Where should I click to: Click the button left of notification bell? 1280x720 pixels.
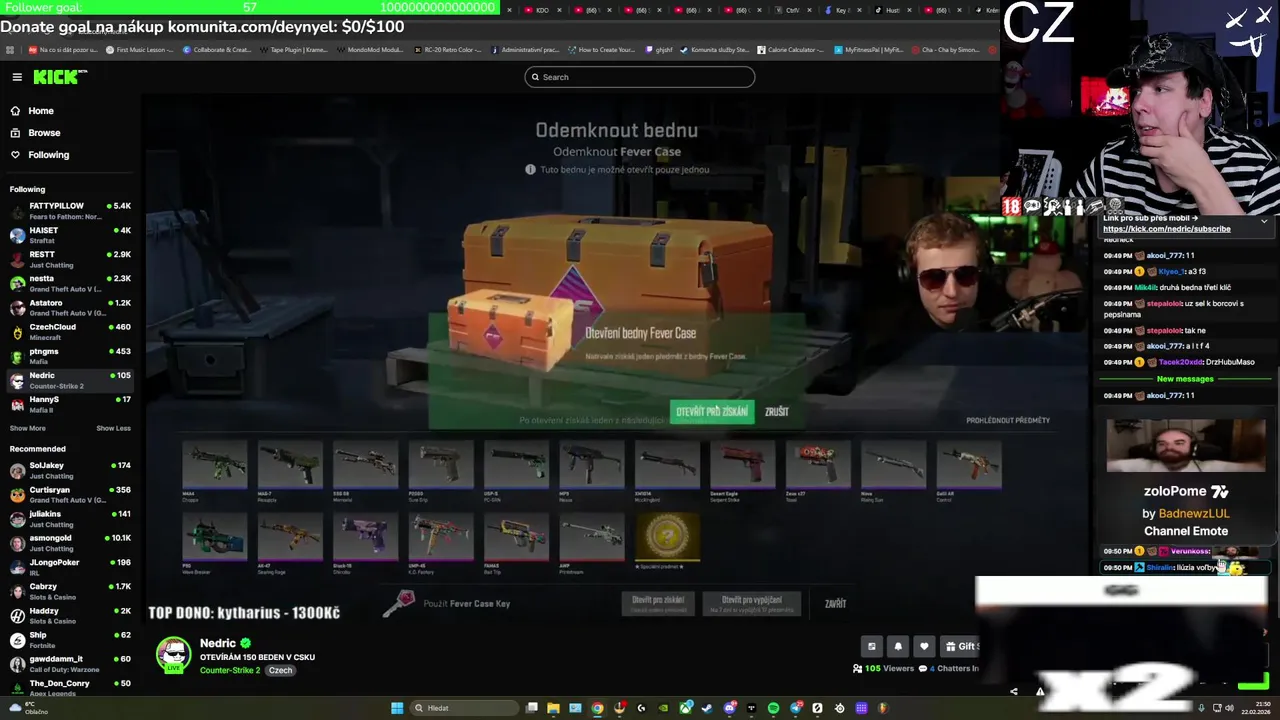pyautogui.click(x=872, y=647)
